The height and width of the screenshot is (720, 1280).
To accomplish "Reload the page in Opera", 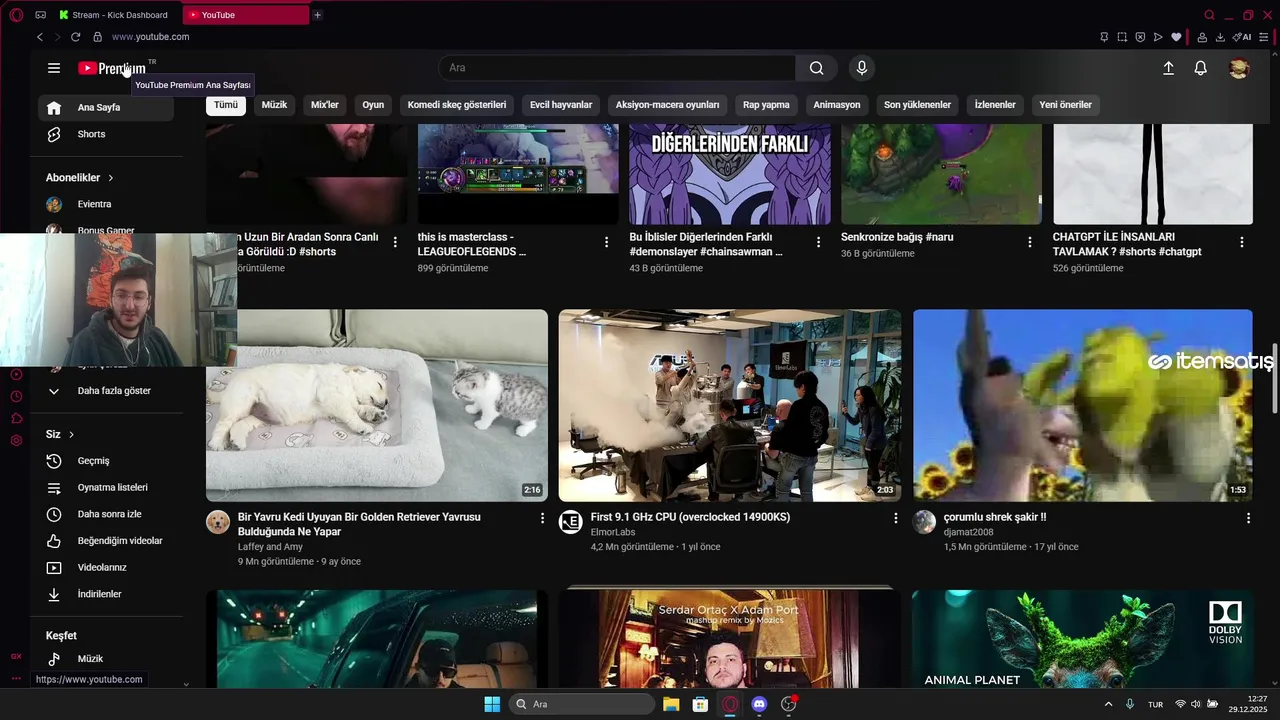I will pyautogui.click(x=75, y=37).
